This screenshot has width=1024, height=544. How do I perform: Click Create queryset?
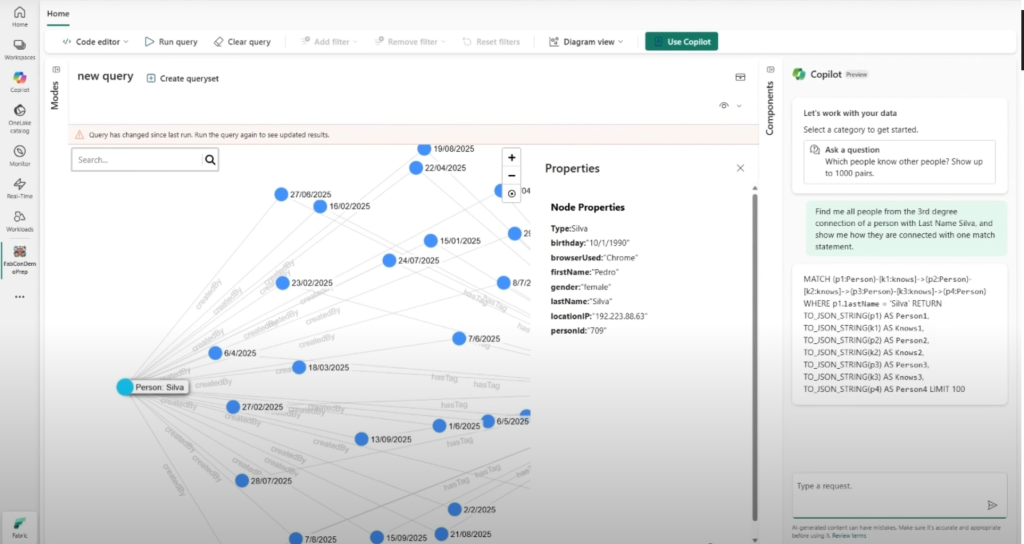click(182, 78)
